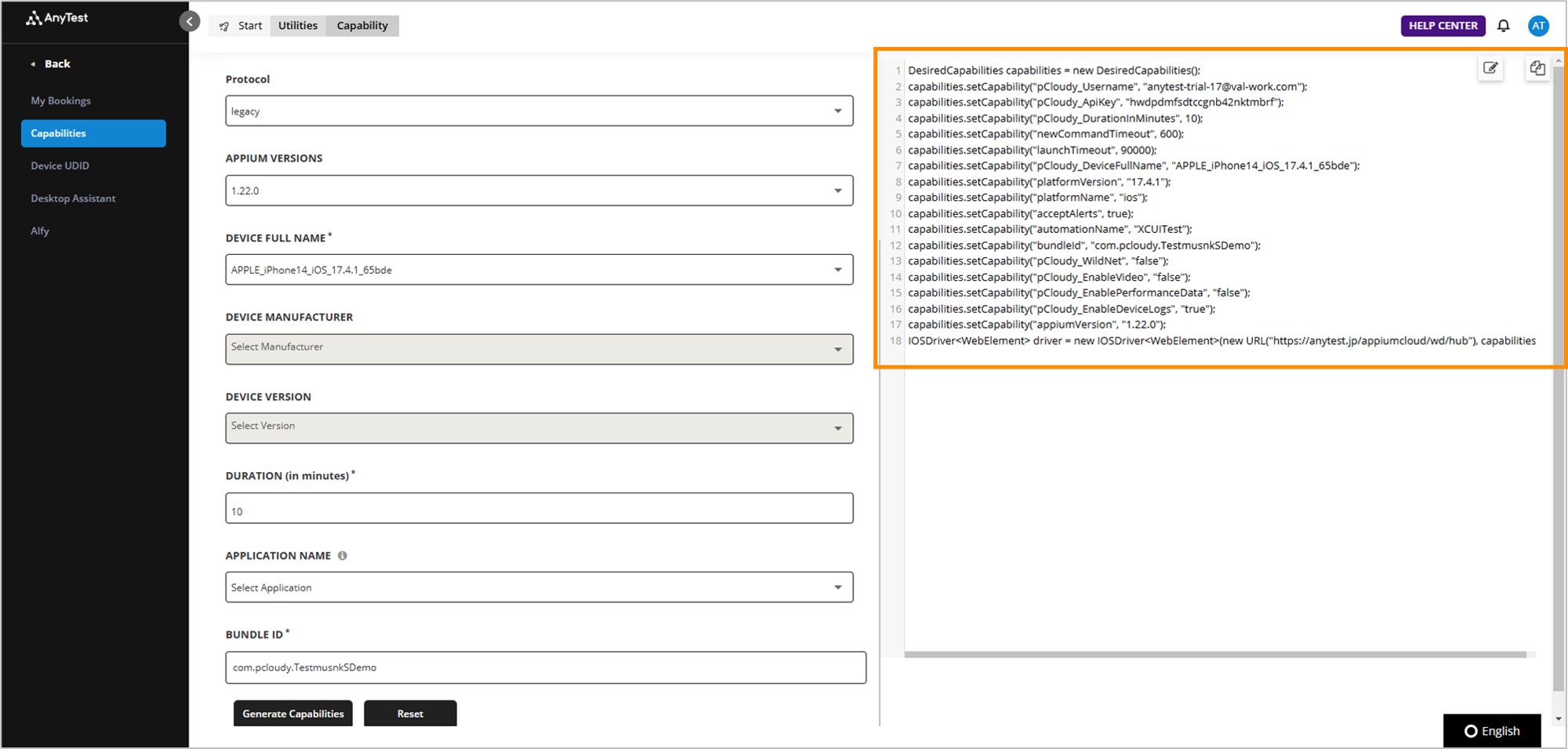
Task: Click the code line with pCloudy_EnablePerformanceData
Action: [x=1079, y=293]
